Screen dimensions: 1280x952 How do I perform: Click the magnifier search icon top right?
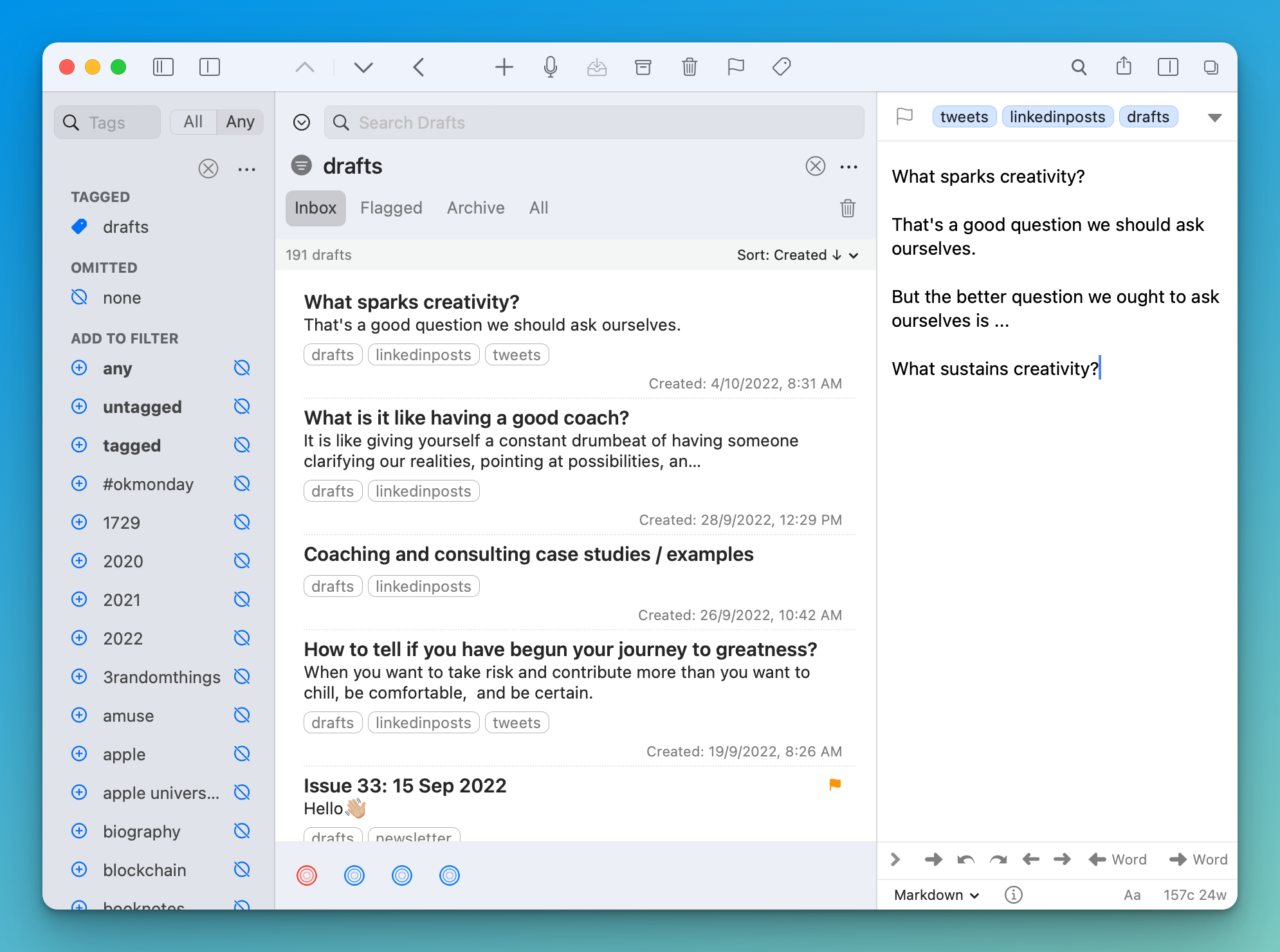pos(1079,67)
